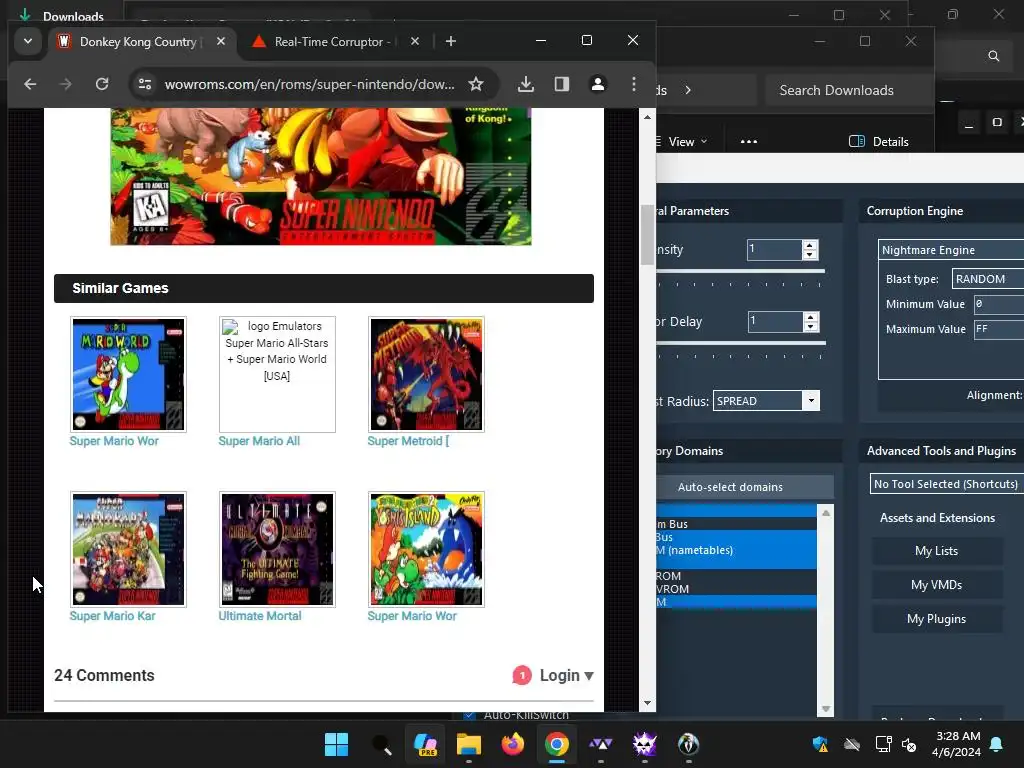Click the Error Delay slider track

coord(741,343)
